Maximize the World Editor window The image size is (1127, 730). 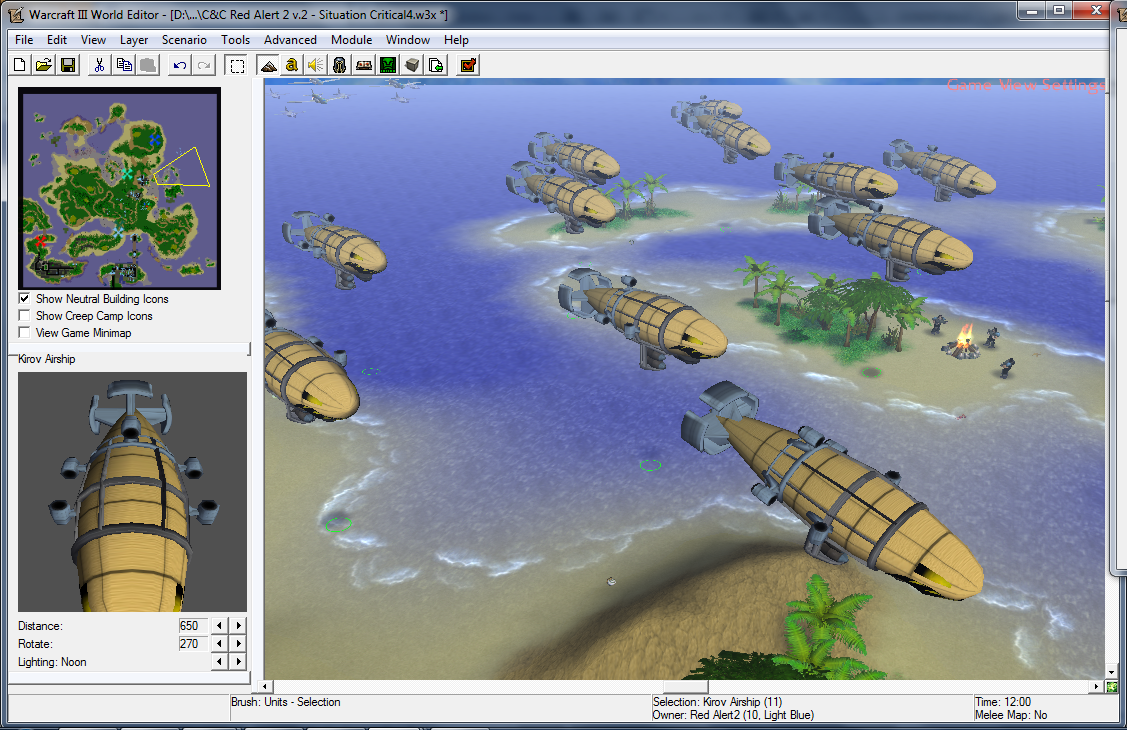tap(1059, 10)
